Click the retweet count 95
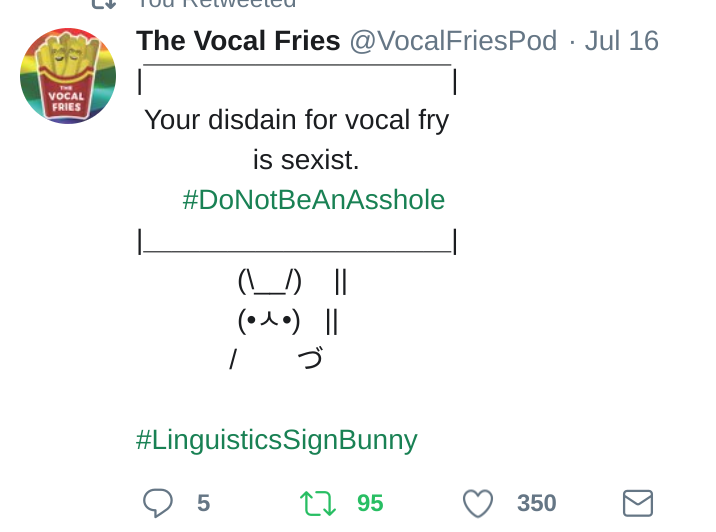Screen dimensions: 716x532 (370, 503)
